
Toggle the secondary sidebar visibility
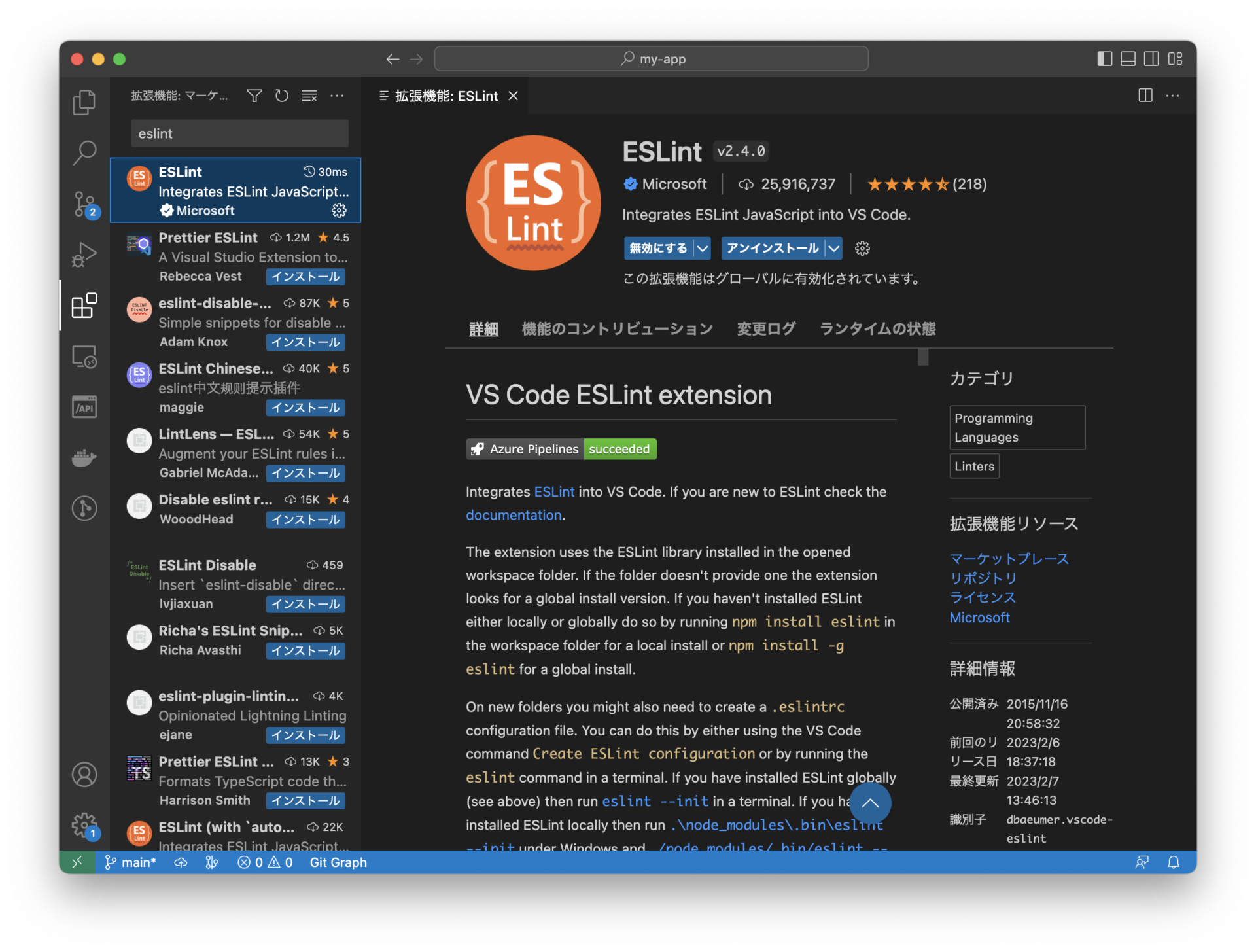pyautogui.click(x=1151, y=58)
